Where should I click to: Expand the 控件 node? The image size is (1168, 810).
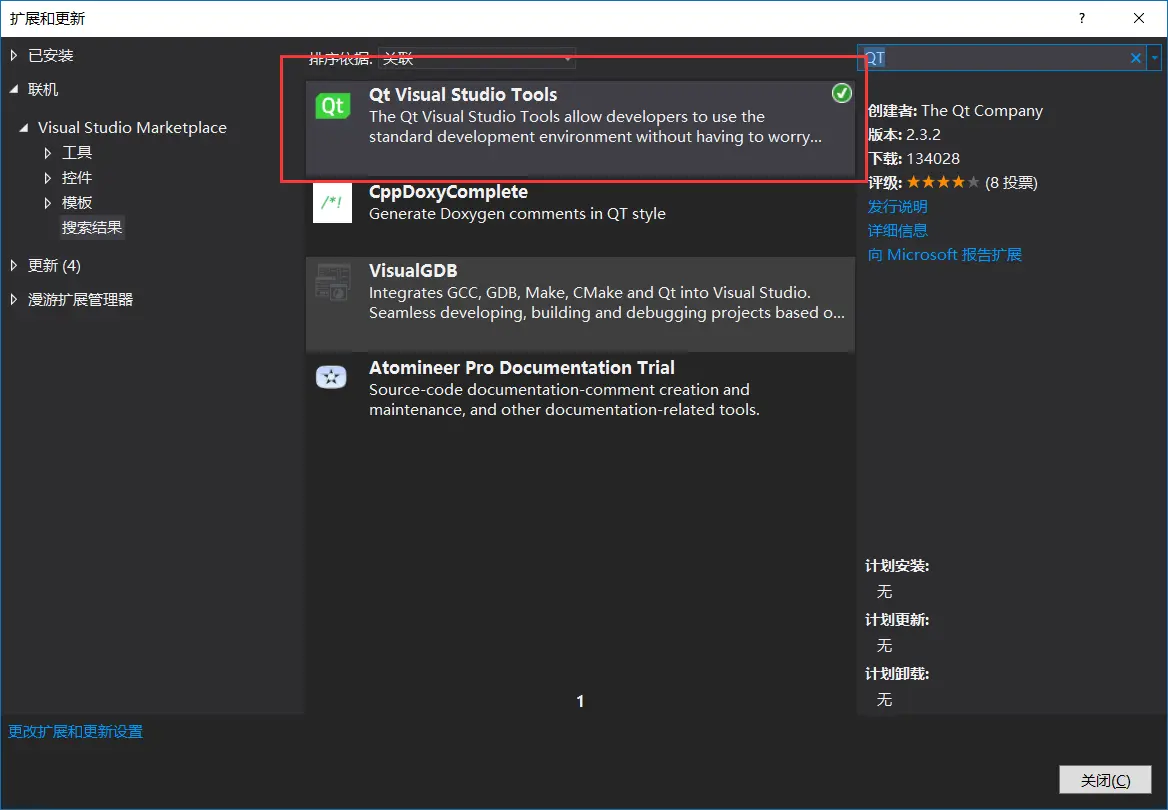click(48, 178)
